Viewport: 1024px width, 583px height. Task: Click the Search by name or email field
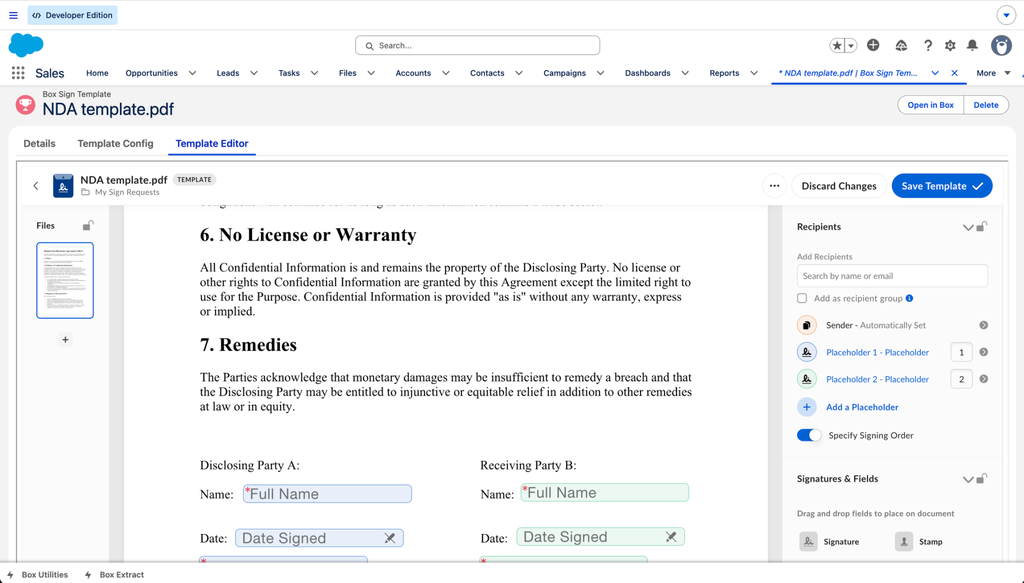point(892,276)
